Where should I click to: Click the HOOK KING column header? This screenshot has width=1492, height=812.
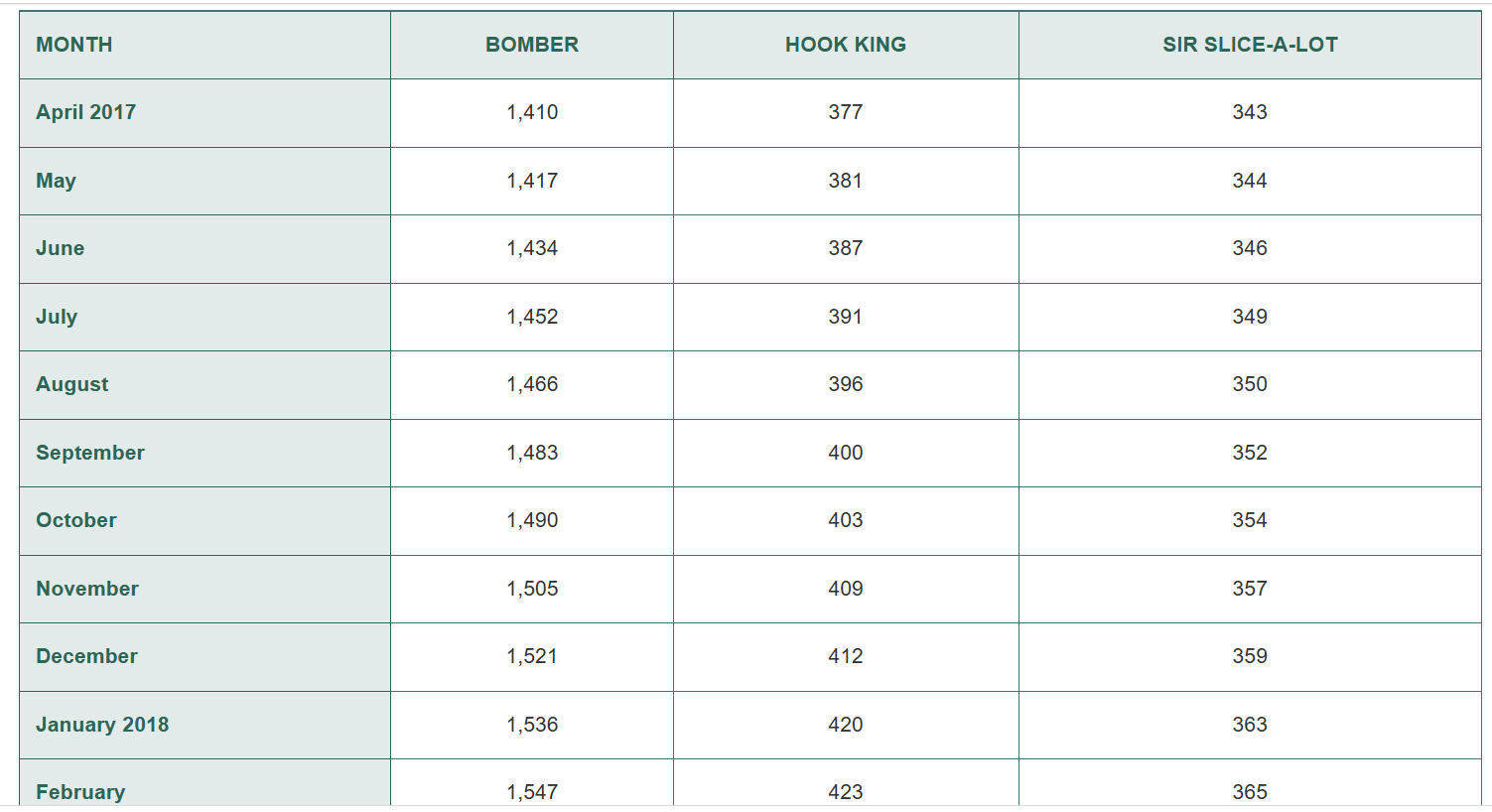tap(846, 45)
